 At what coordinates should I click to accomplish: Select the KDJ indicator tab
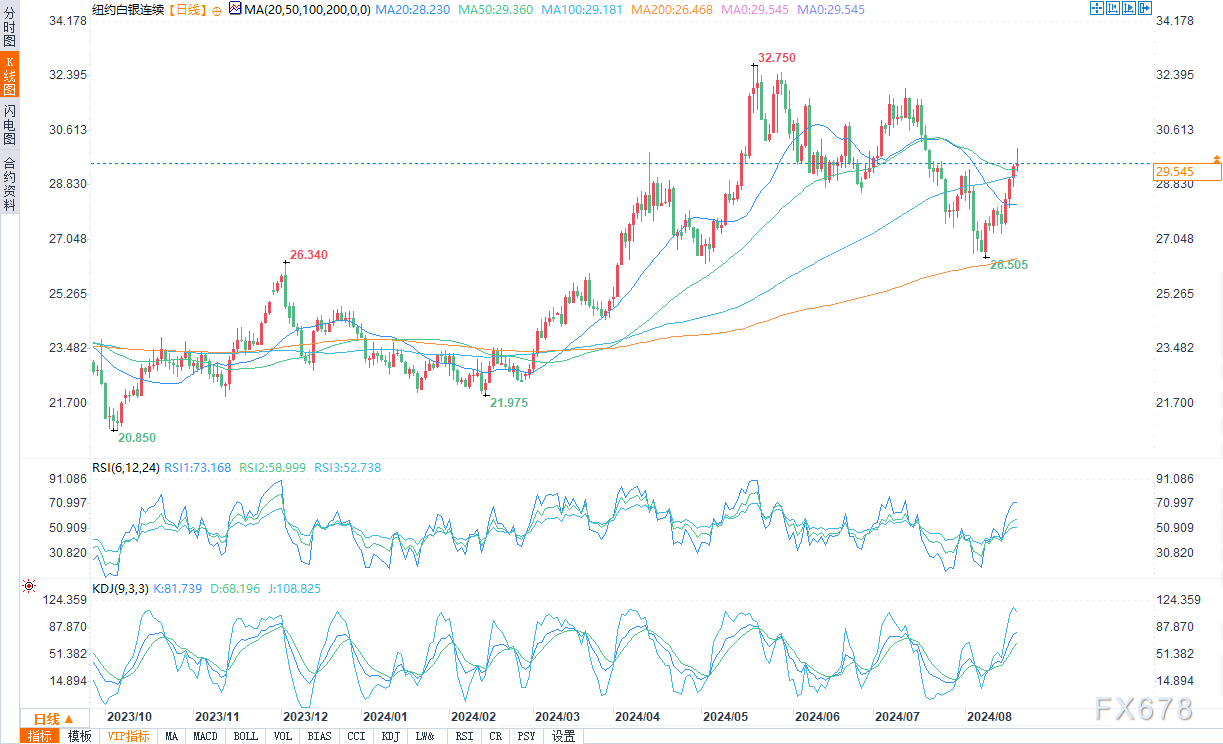pyautogui.click(x=389, y=736)
